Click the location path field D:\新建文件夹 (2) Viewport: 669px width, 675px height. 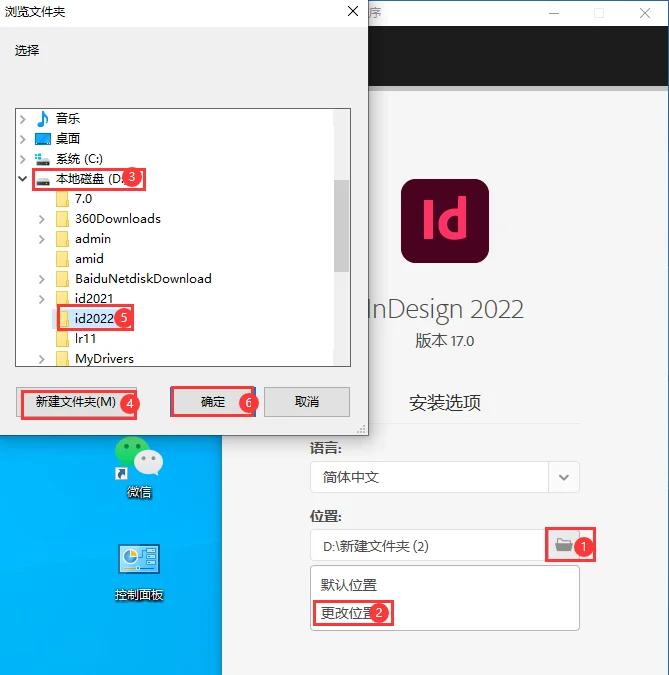pyautogui.click(x=428, y=545)
